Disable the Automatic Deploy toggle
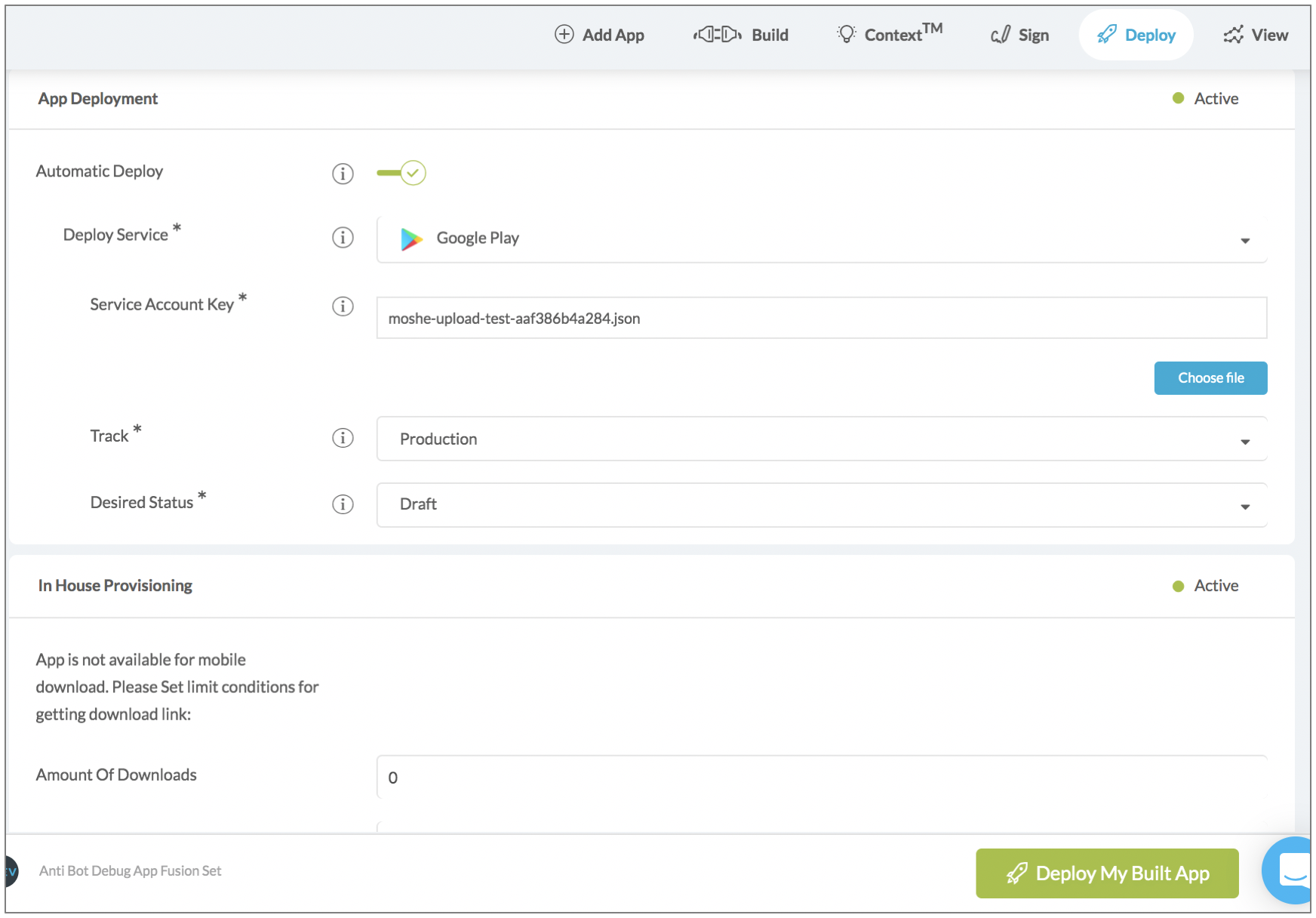Image resolution: width=1316 pixels, height=918 pixels. (402, 173)
